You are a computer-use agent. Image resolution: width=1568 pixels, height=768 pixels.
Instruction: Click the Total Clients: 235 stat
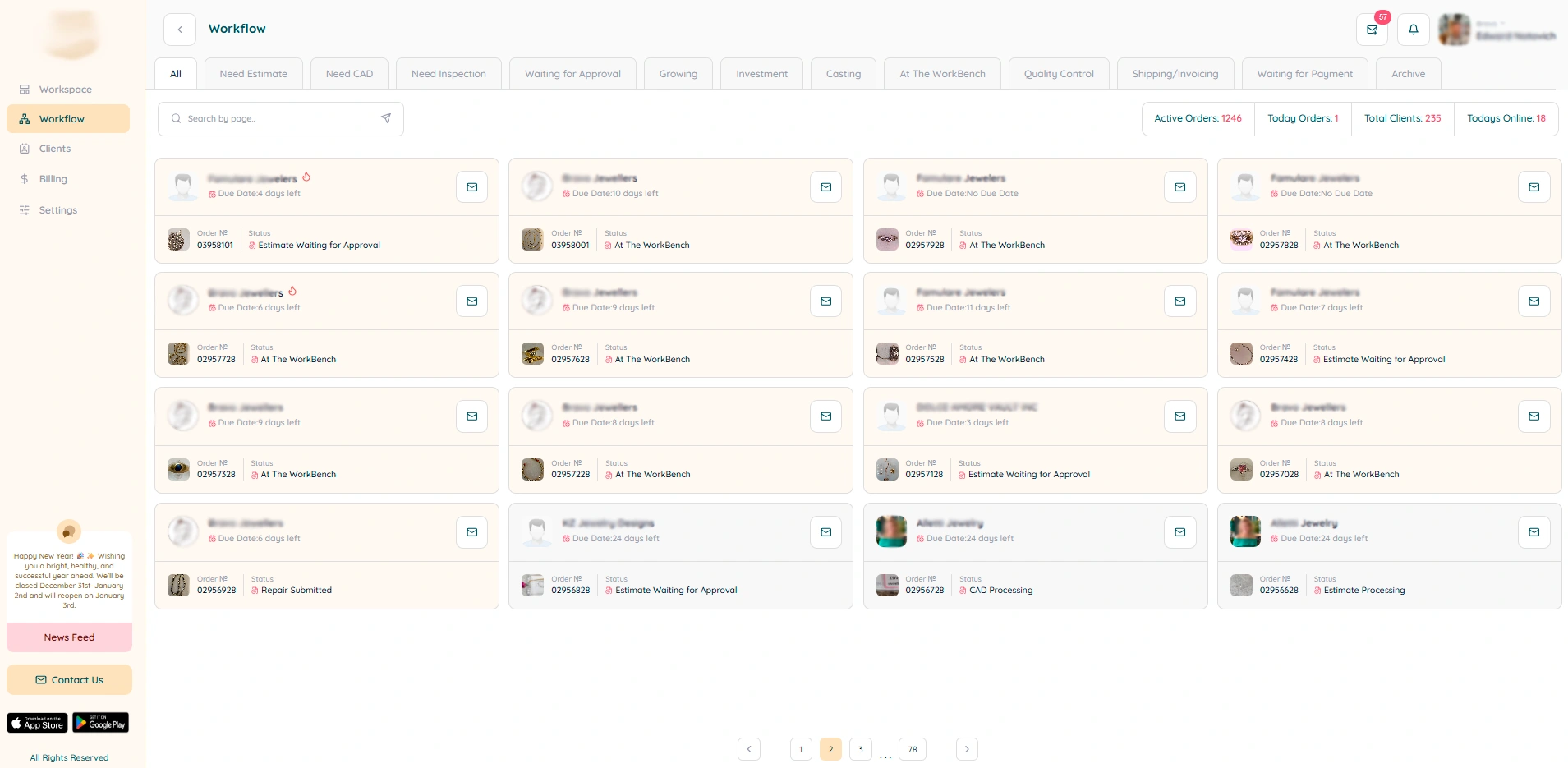(1403, 119)
